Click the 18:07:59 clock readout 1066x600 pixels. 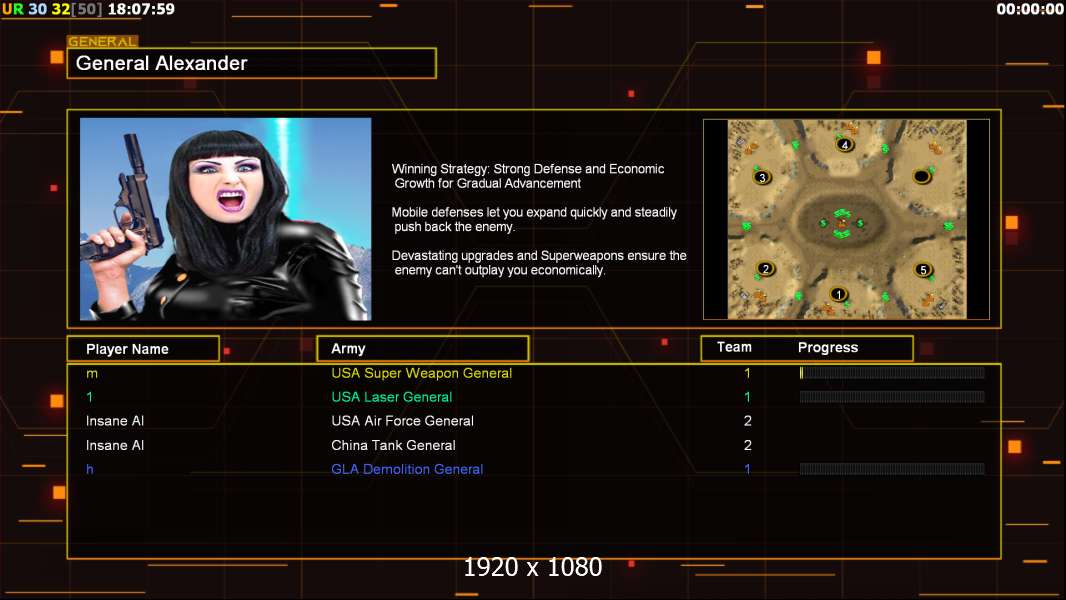click(141, 10)
